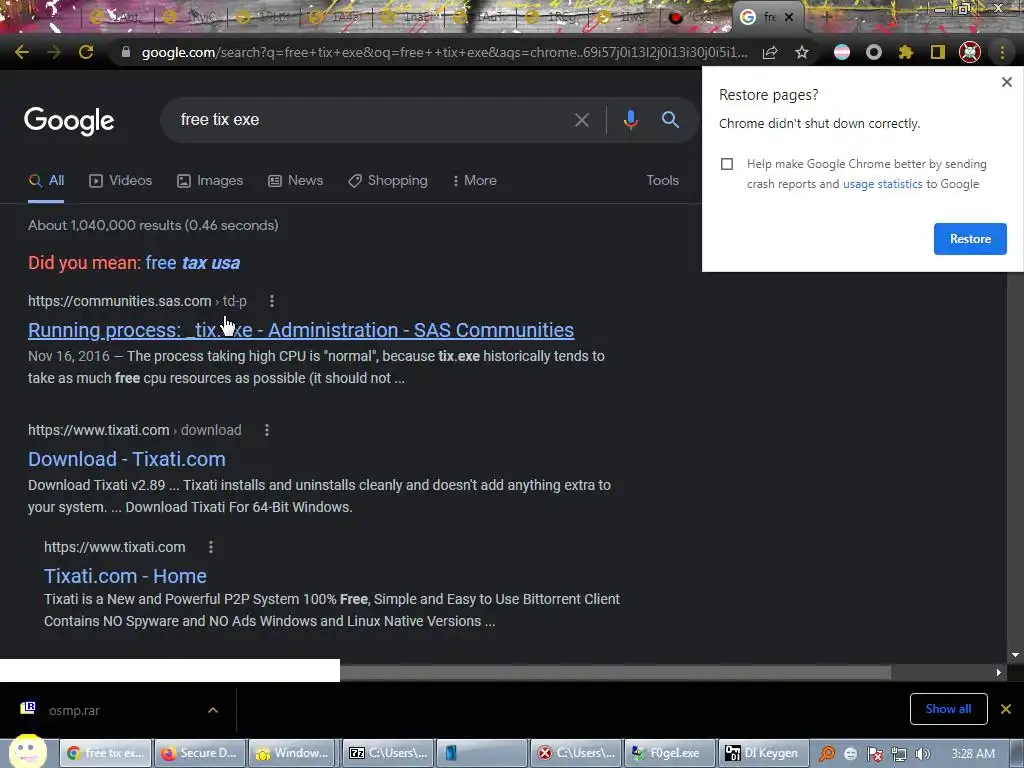Reload the Google search page
1024x768 pixels.
coord(86,52)
